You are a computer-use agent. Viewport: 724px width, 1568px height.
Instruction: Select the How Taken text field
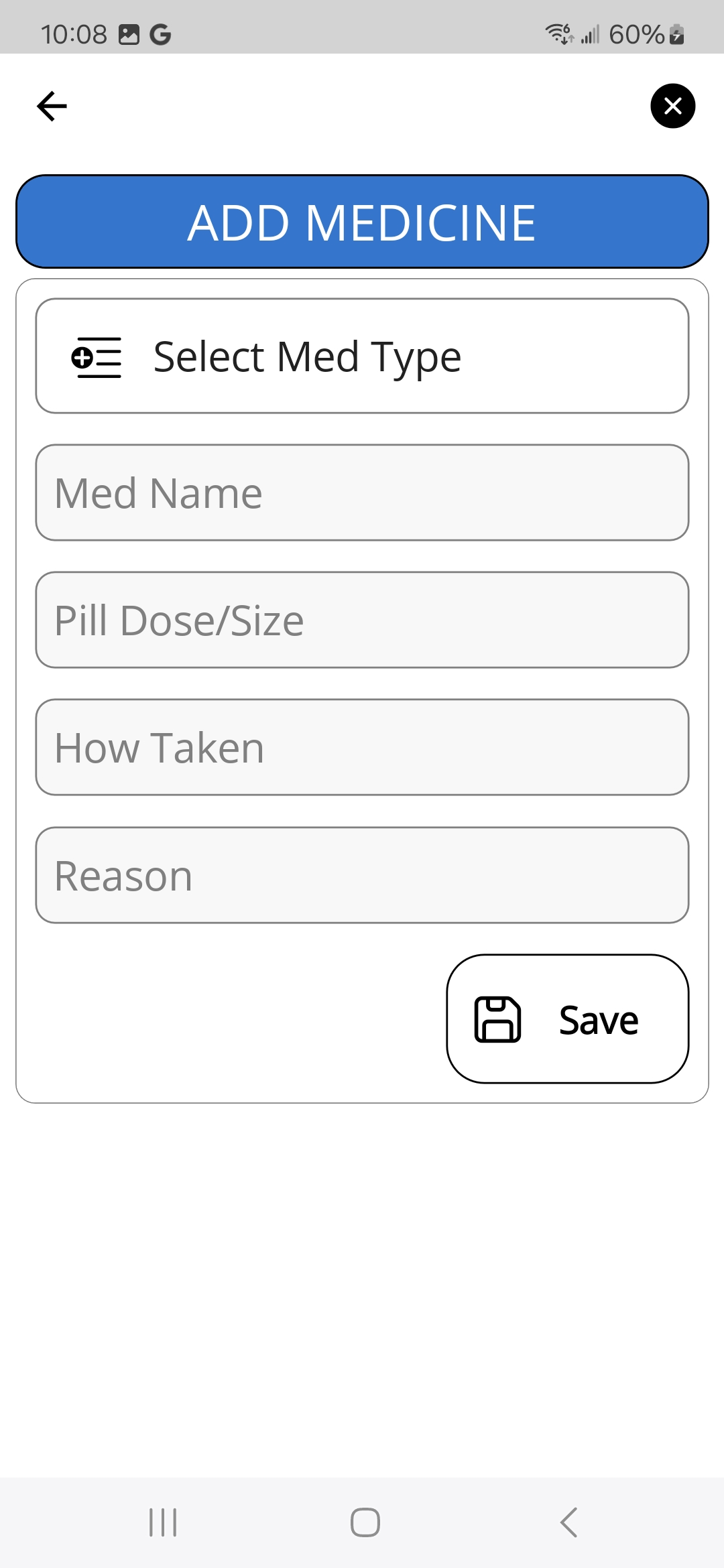click(362, 747)
